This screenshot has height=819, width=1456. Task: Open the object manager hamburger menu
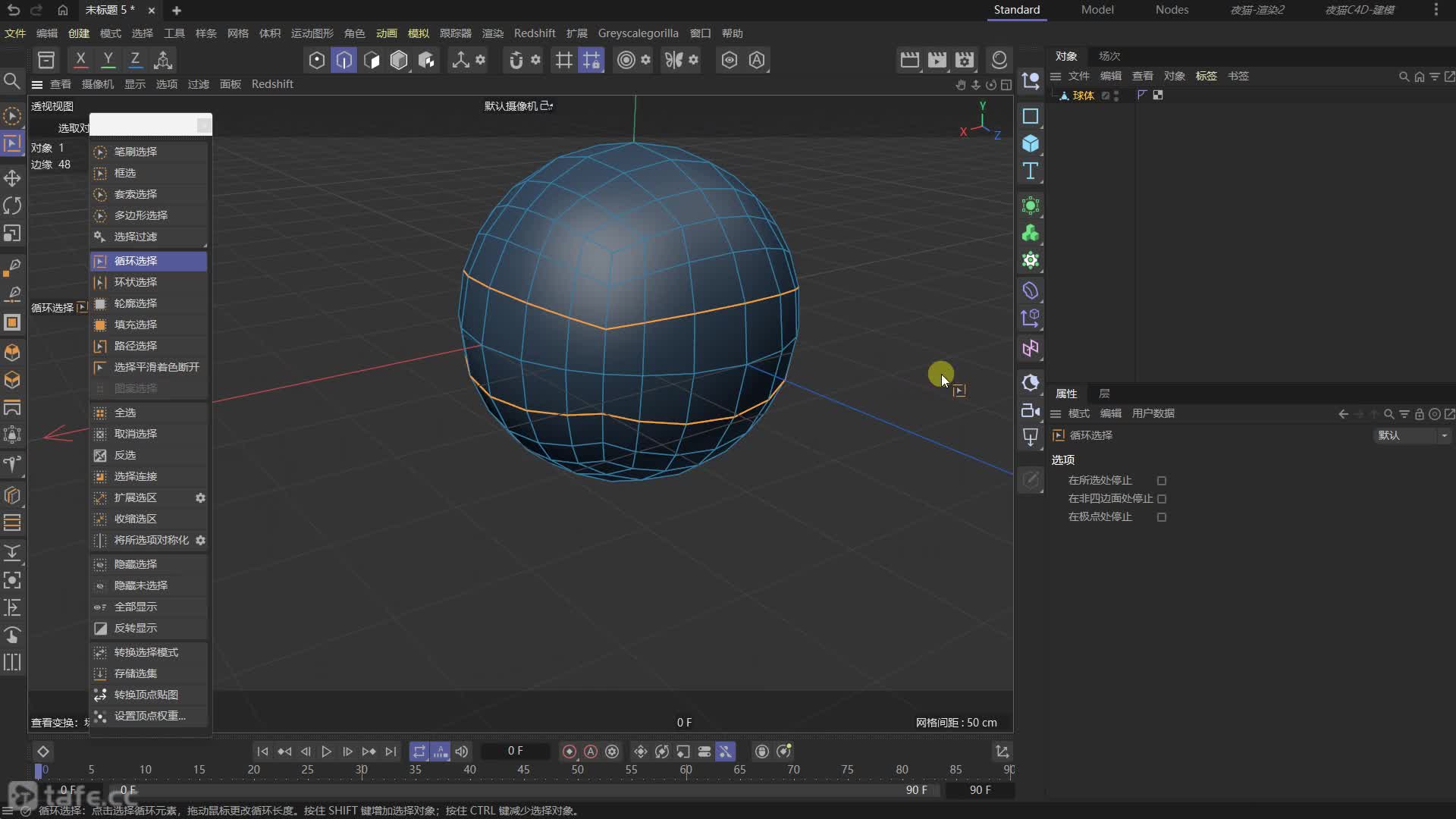[x=1055, y=76]
